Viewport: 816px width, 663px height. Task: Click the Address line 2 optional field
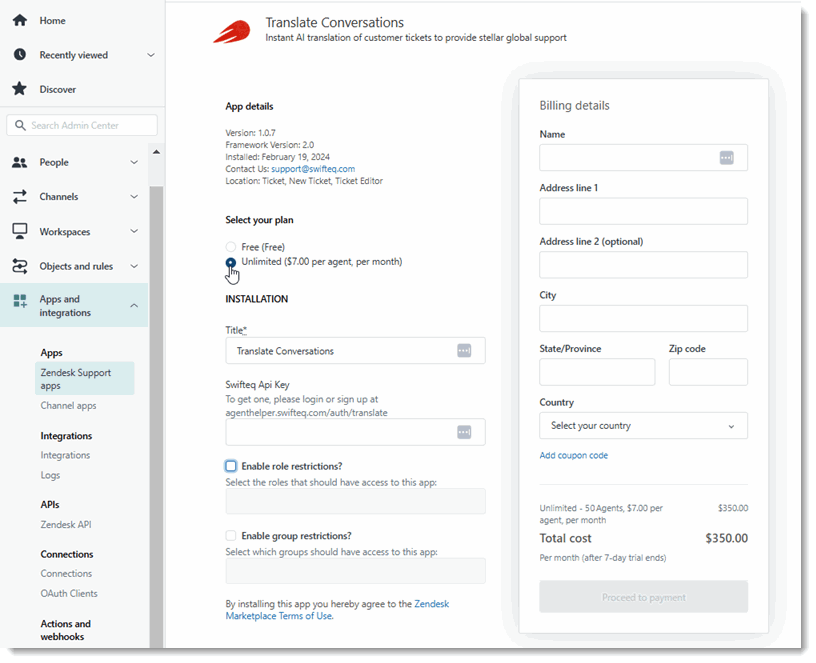pos(643,265)
